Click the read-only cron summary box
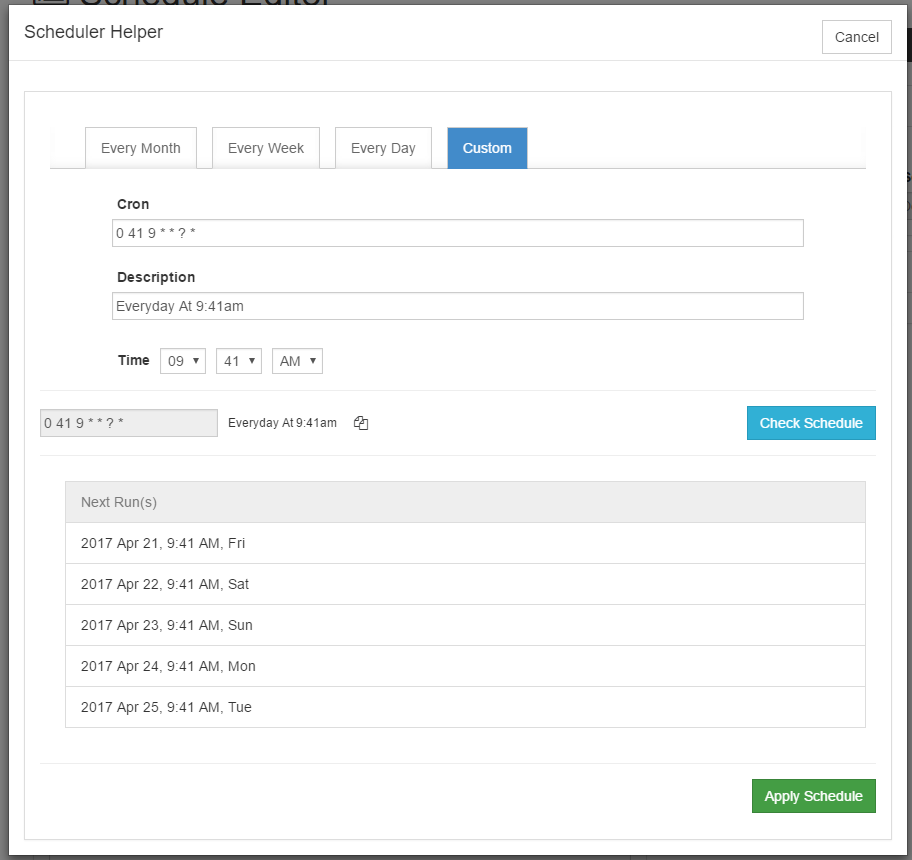 128,423
